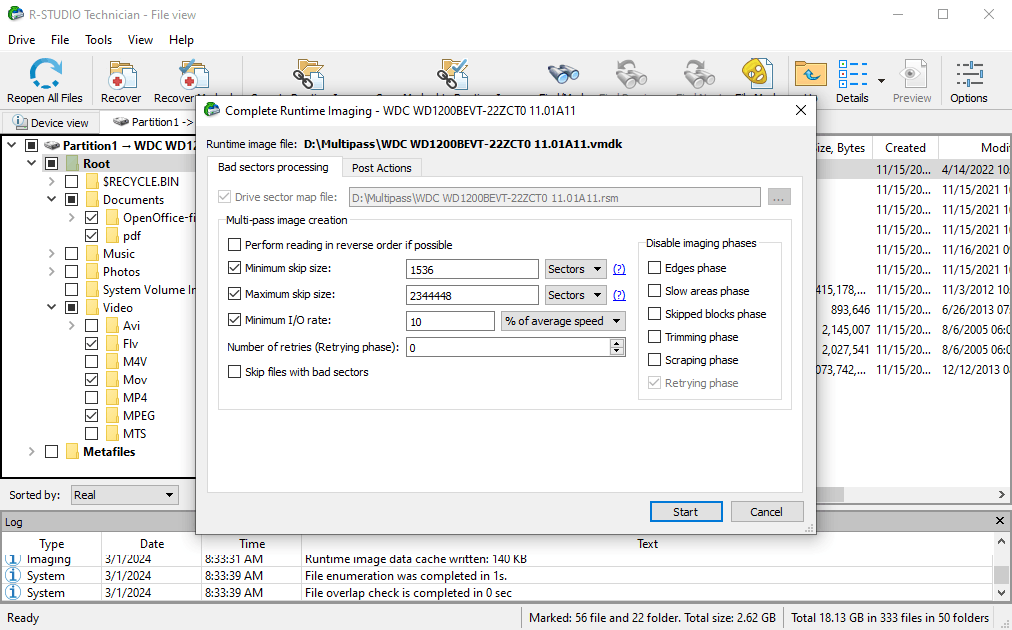This screenshot has height=630, width=1012.
Task: Mark the MP4 folder checkbox
Action: pos(92,398)
